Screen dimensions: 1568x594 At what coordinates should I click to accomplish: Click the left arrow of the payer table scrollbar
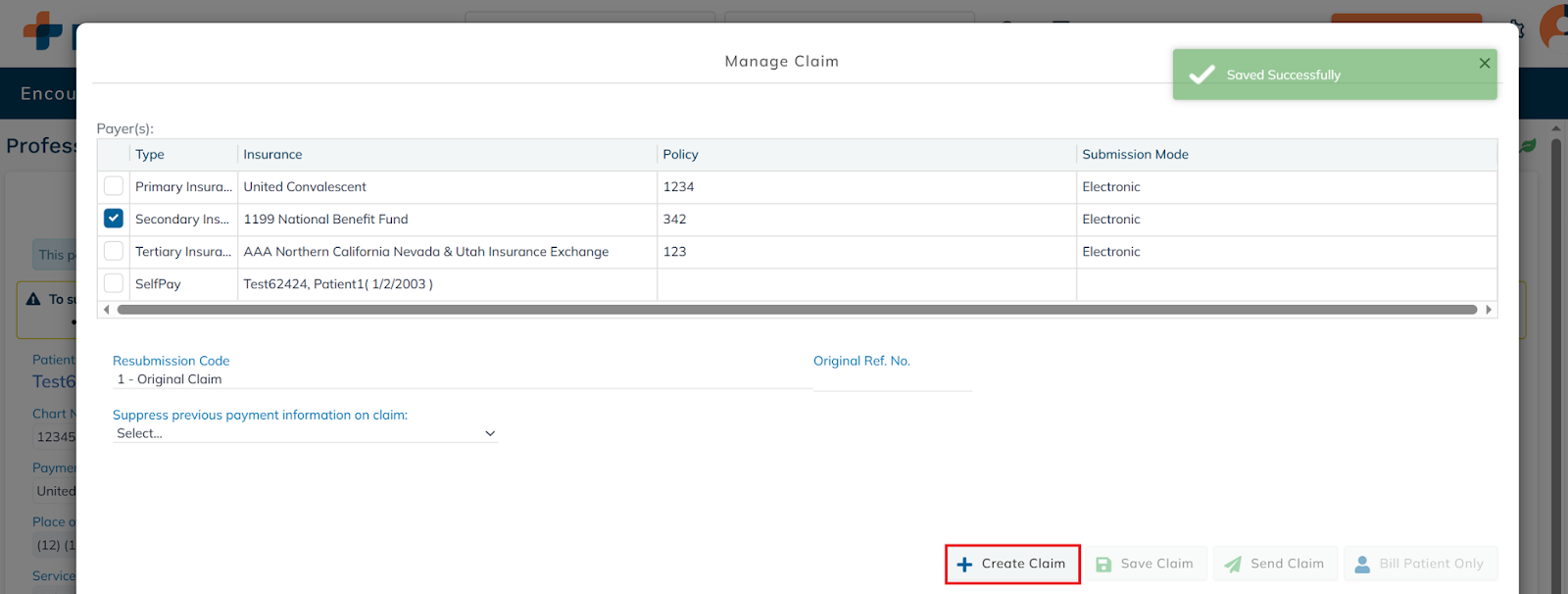[107, 310]
